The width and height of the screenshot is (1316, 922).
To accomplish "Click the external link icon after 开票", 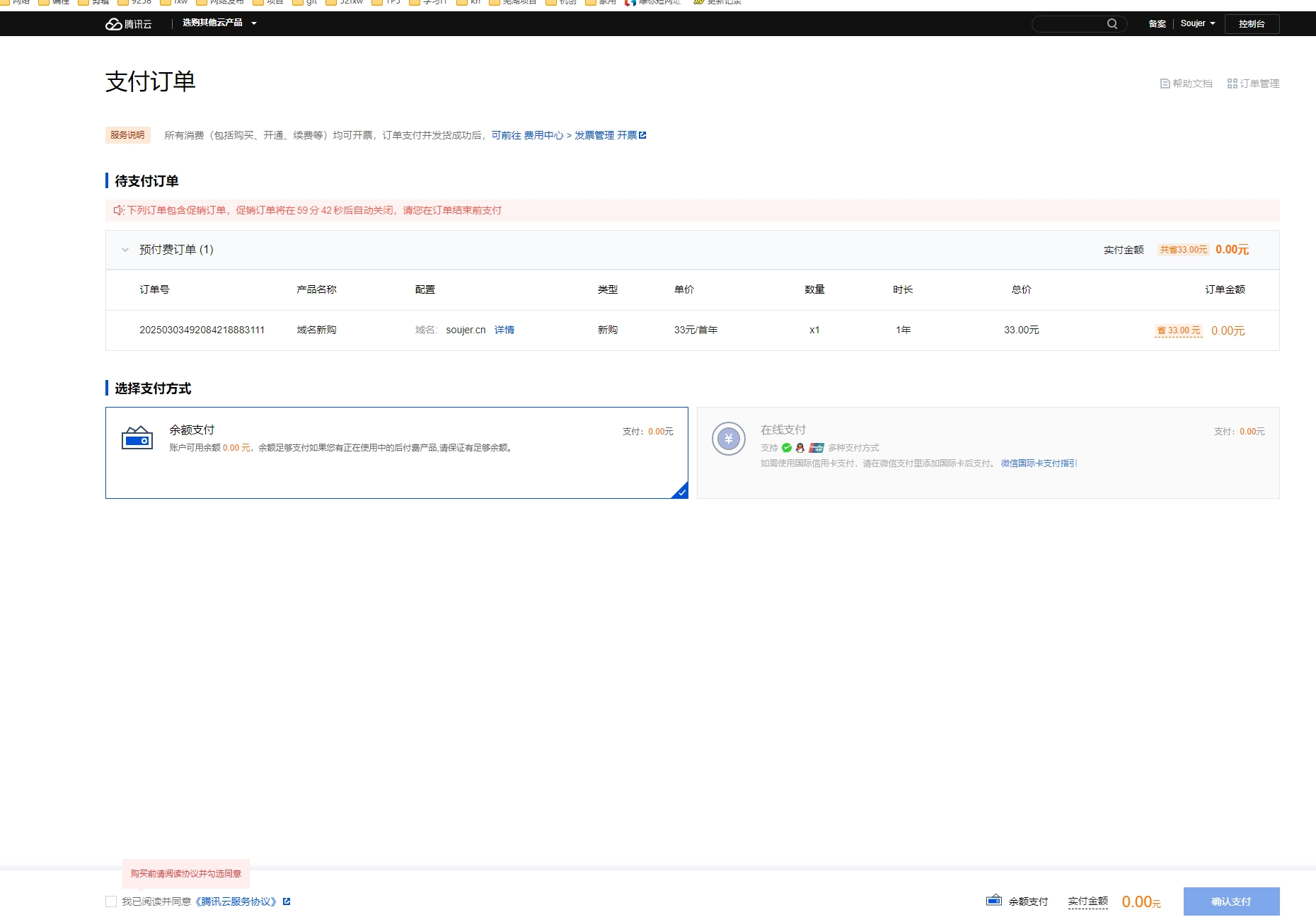I will (642, 135).
